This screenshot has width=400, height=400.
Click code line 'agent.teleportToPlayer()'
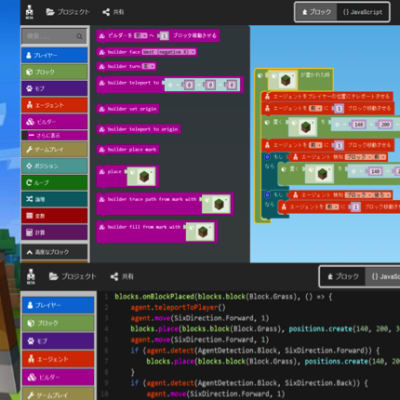click(178, 307)
